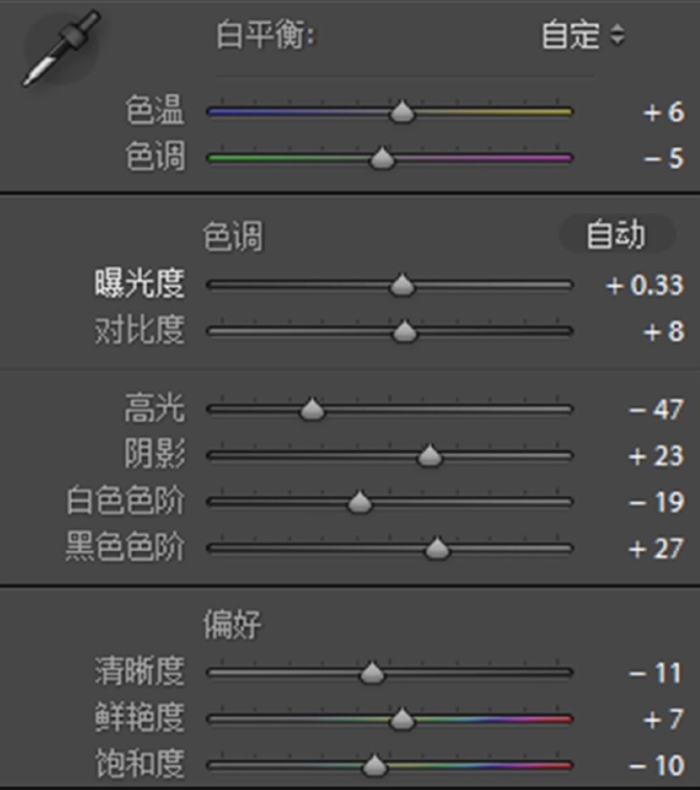Click the exposure value field +0.33
The height and width of the screenshot is (790, 700).
click(x=645, y=285)
